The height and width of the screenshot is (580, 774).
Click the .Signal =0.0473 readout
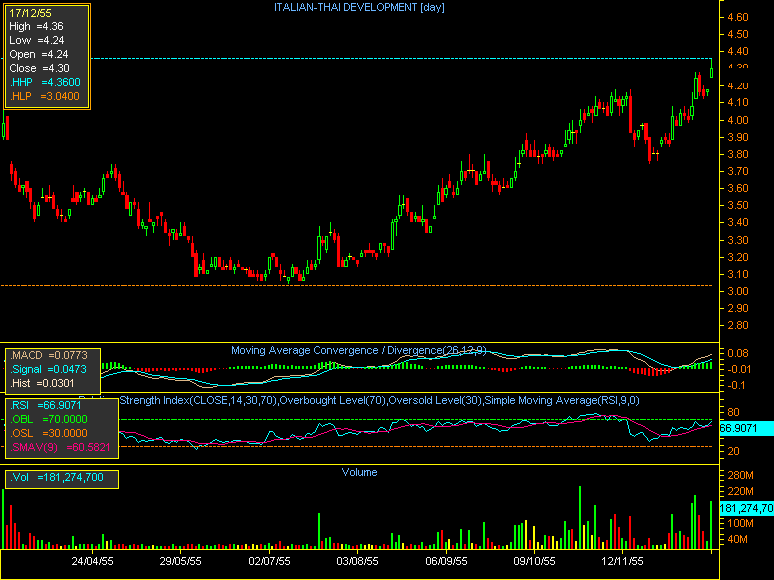[48, 369]
